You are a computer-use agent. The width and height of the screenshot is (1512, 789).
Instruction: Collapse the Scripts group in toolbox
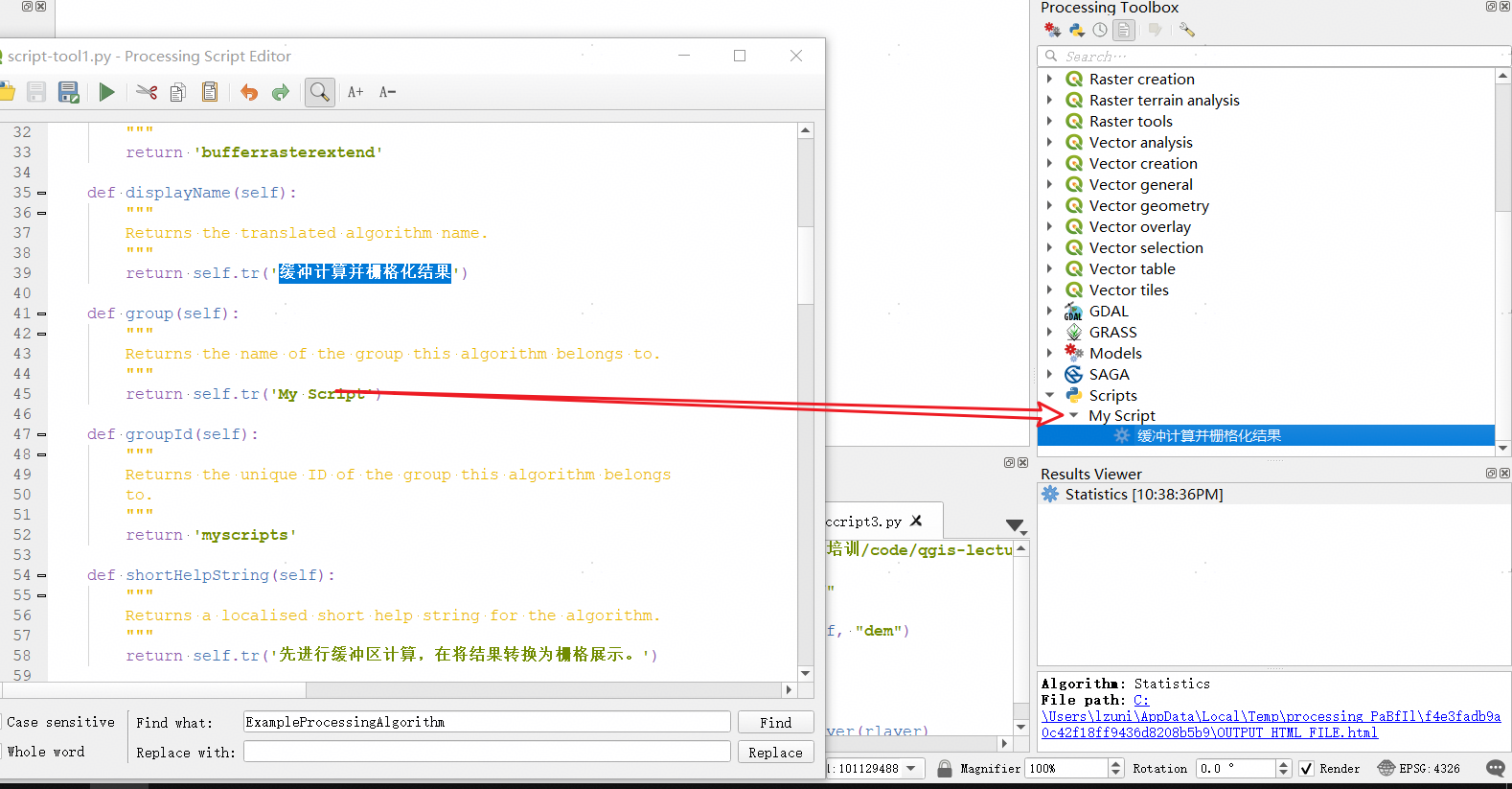[x=1049, y=395]
